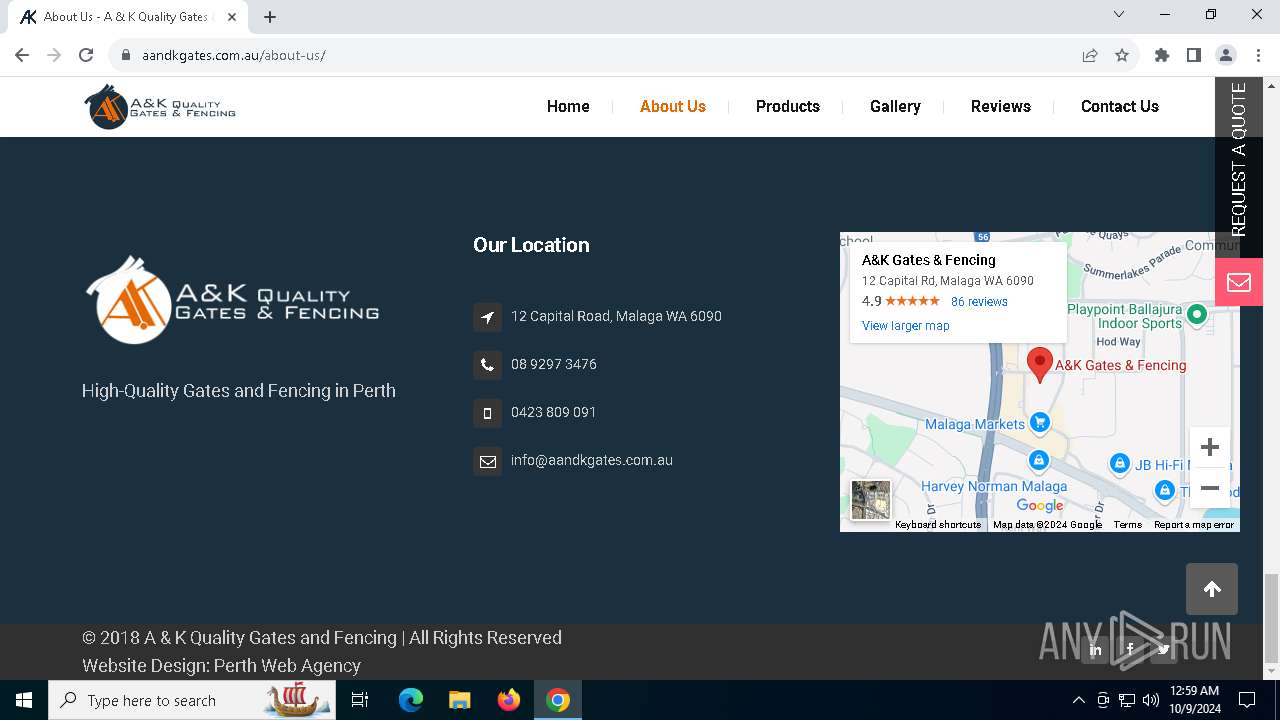Click Perth Web Agency link
The width and height of the screenshot is (1280, 720).
288,666
